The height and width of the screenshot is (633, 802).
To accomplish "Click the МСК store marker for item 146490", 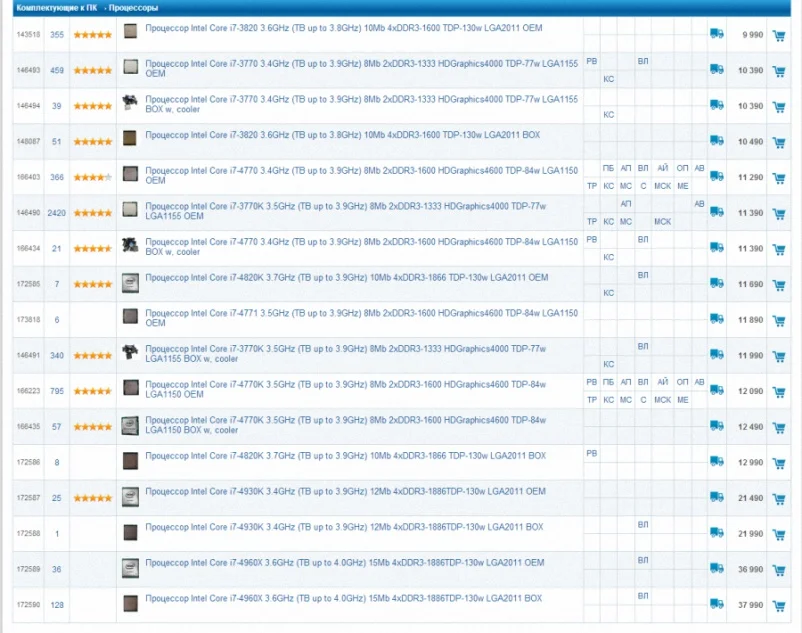I will (x=662, y=222).
